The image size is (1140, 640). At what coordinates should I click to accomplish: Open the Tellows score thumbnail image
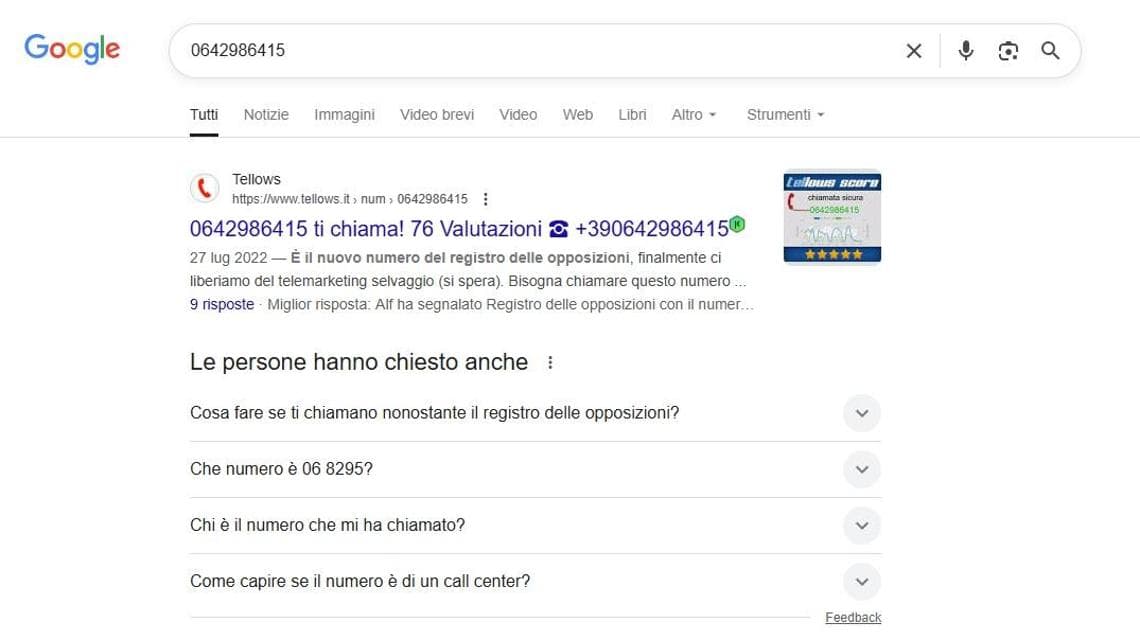[831, 217]
